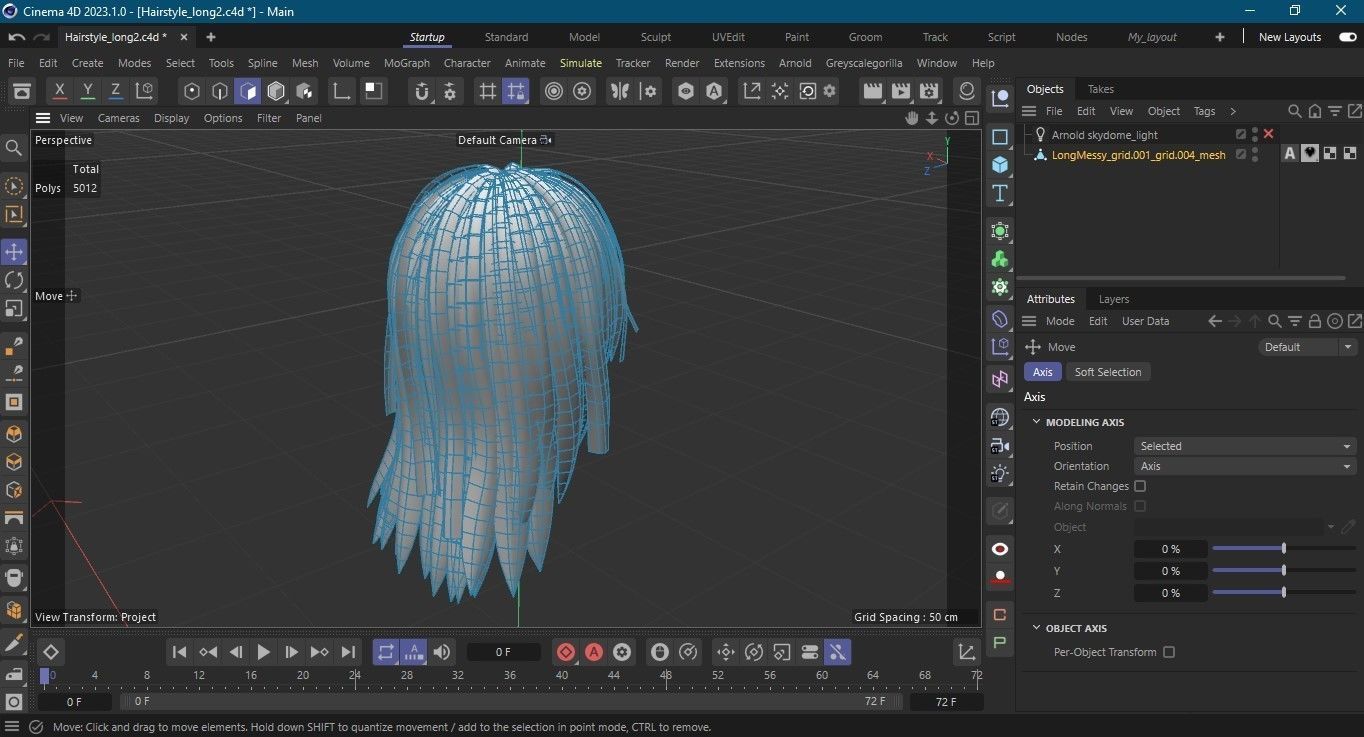The height and width of the screenshot is (737, 1364).
Task: Enable the Per-Object Transform checkbox
Action: pos(1169,652)
